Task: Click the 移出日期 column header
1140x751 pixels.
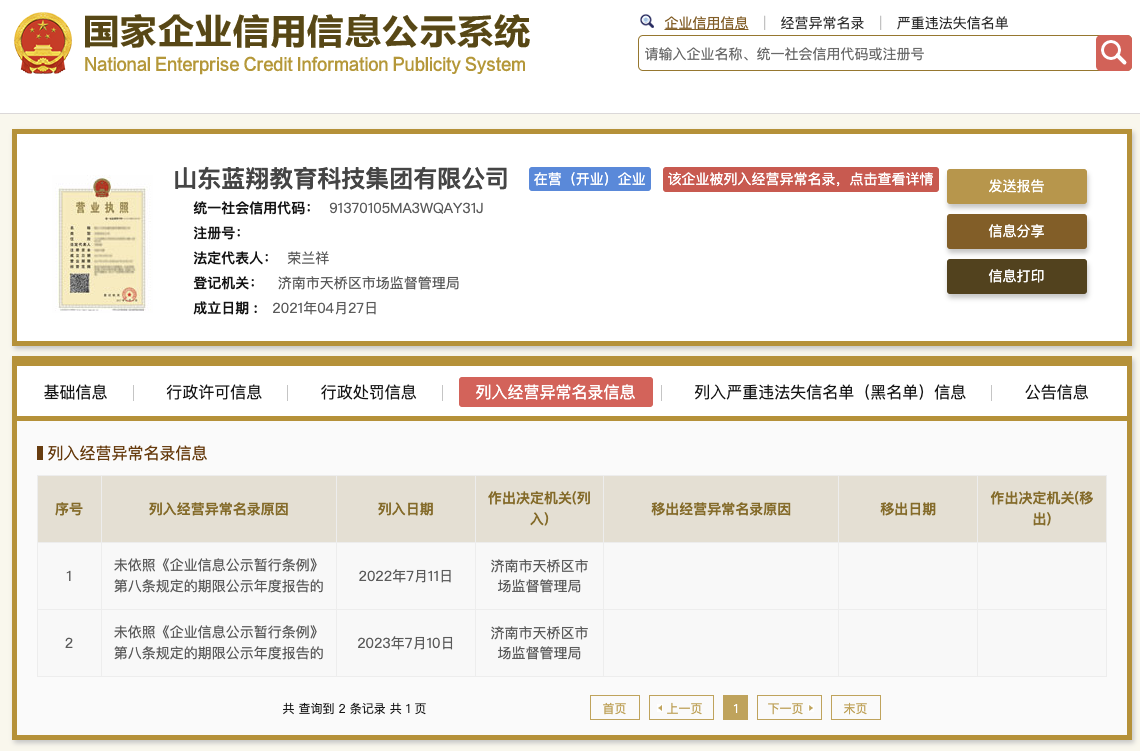Action: click(x=908, y=509)
